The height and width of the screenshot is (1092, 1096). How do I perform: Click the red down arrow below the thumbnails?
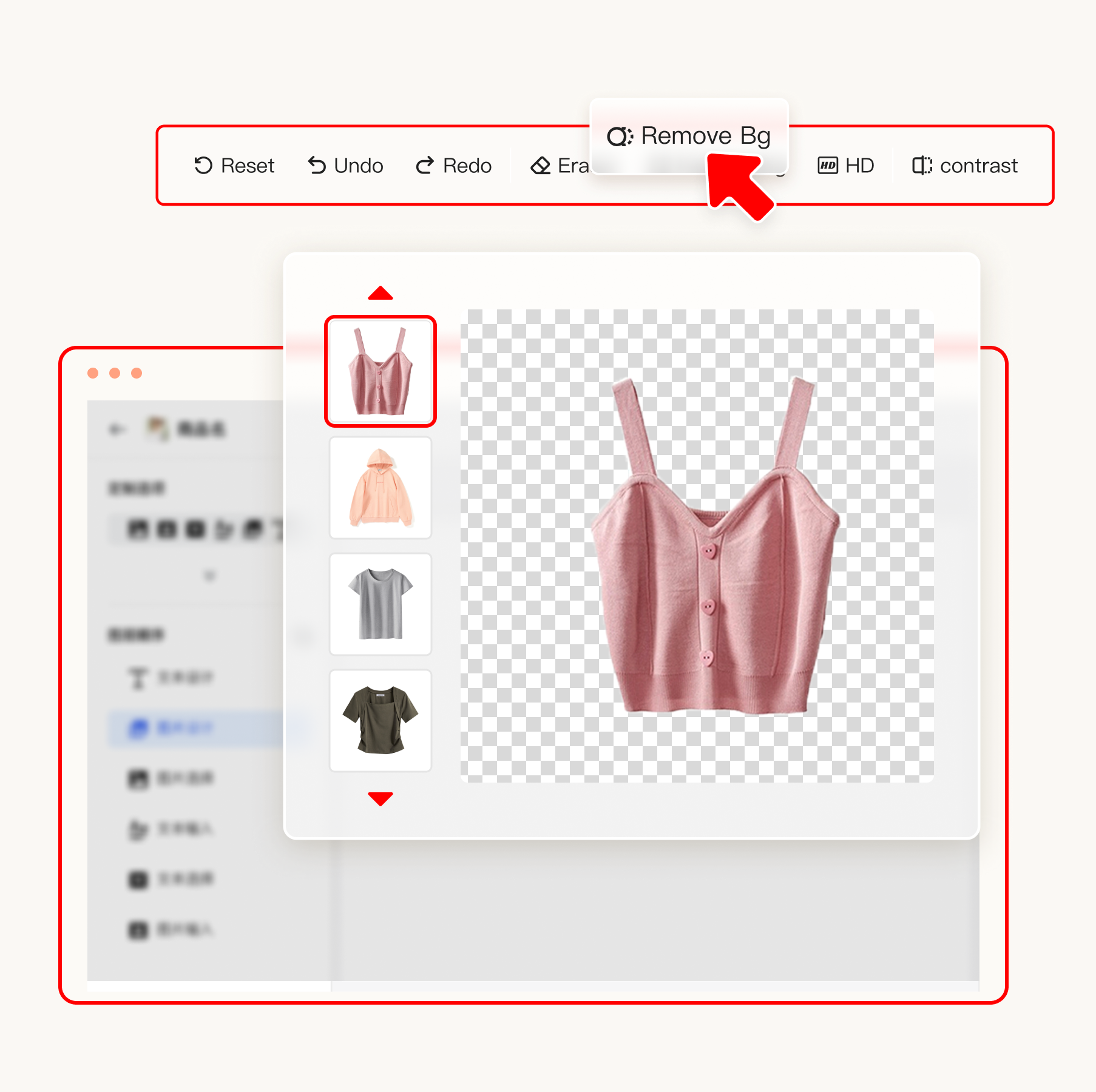(381, 798)
